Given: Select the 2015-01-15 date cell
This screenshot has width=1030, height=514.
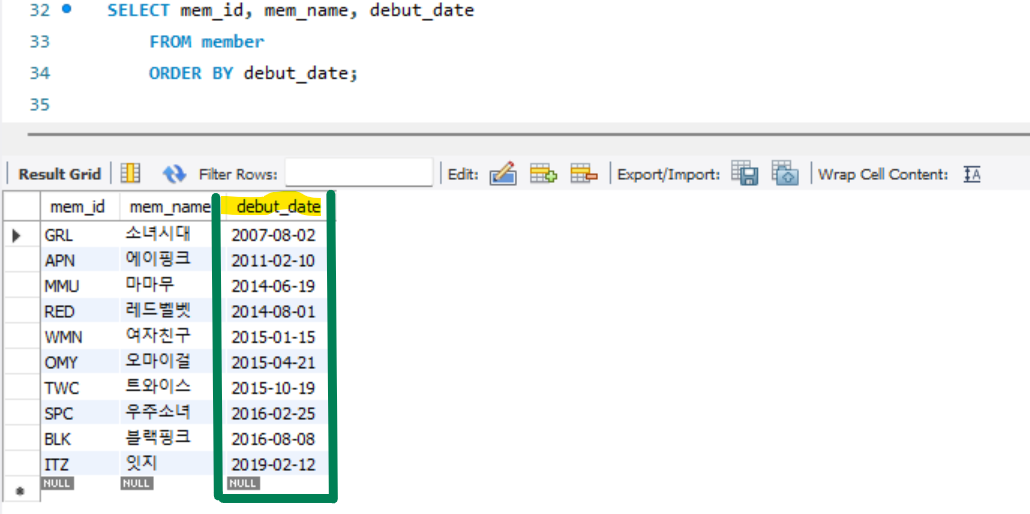Looking at the screenshot, I should [x=274, y=337].
